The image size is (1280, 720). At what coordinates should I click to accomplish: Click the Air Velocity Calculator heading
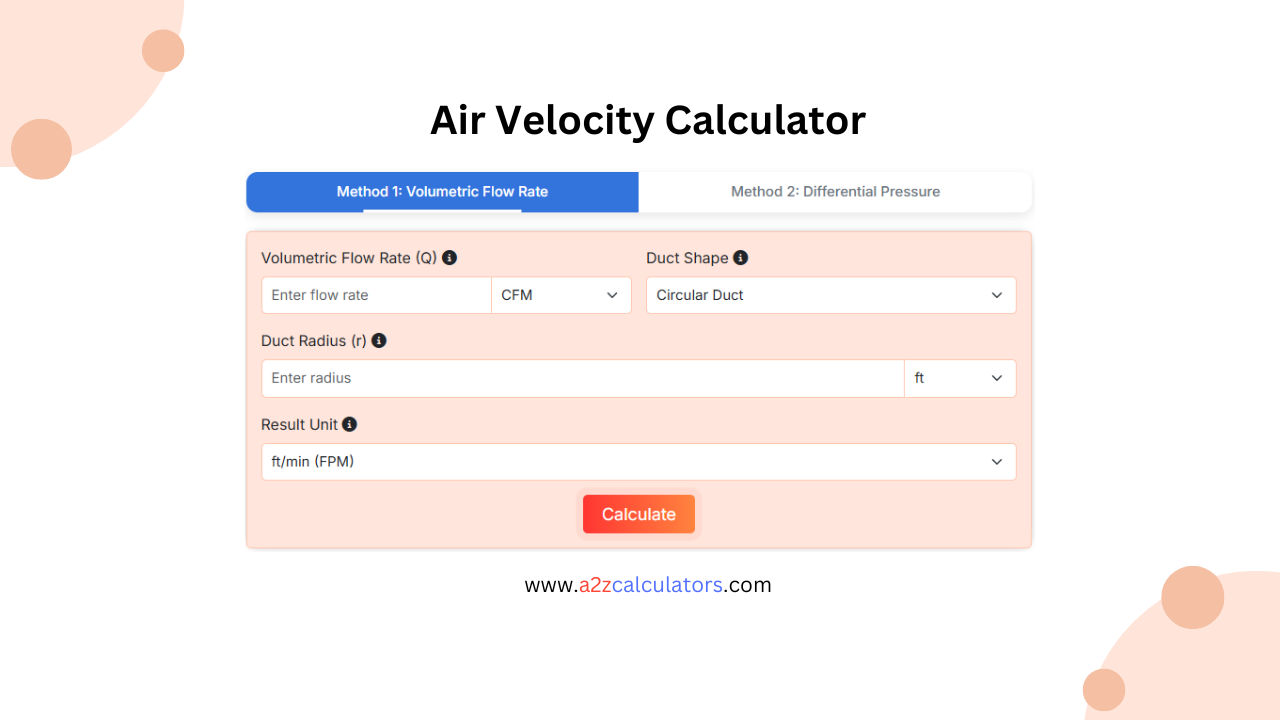(647, 120)
